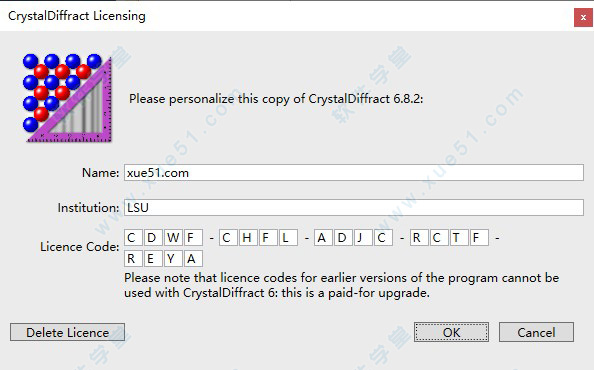Click the CrystalDiffract crystal lattice logo icon
594x370 pixels.
[67, 98]
